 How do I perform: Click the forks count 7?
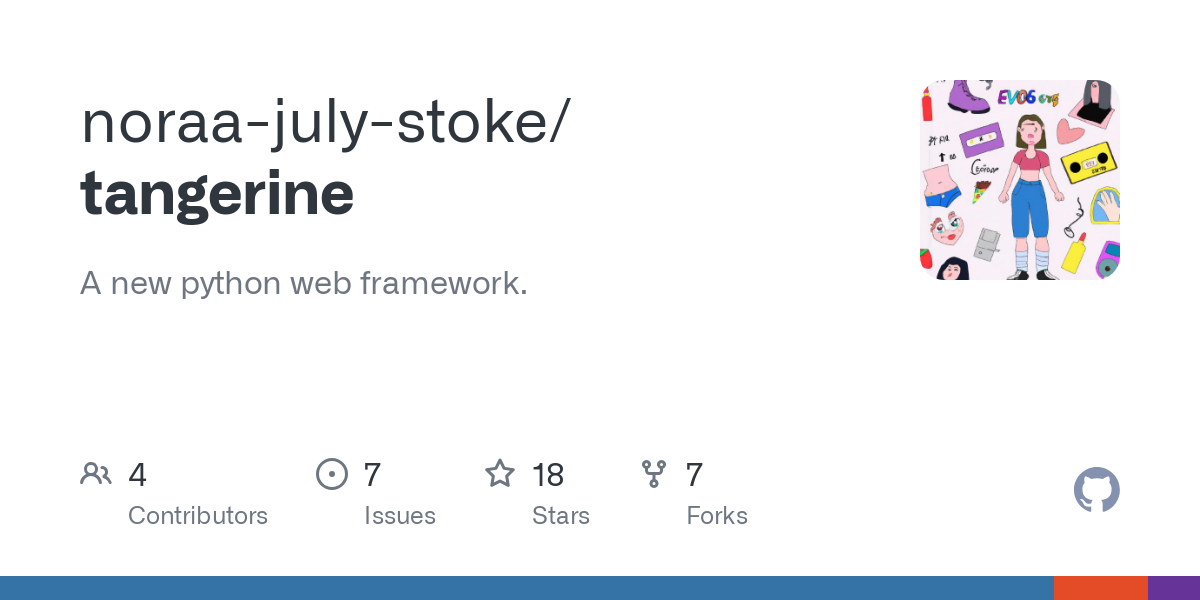pyautogui.click(x=694, y=475)
